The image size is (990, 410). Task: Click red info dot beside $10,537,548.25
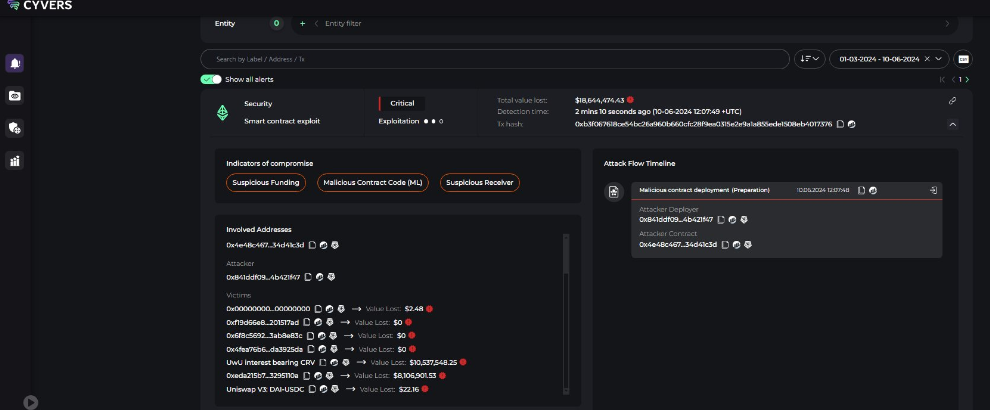(463, 362)
